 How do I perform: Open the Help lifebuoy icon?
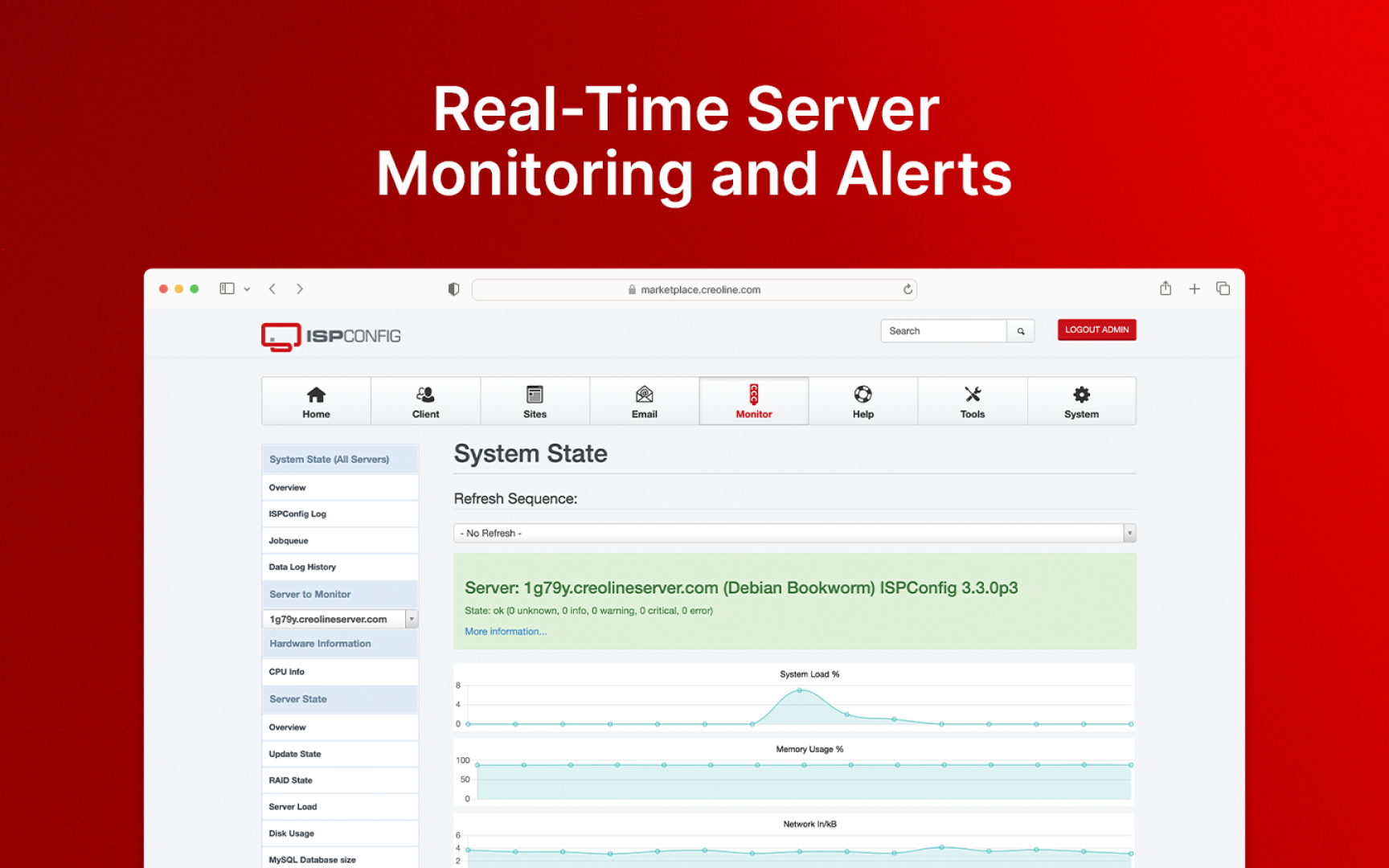point(862,395)
